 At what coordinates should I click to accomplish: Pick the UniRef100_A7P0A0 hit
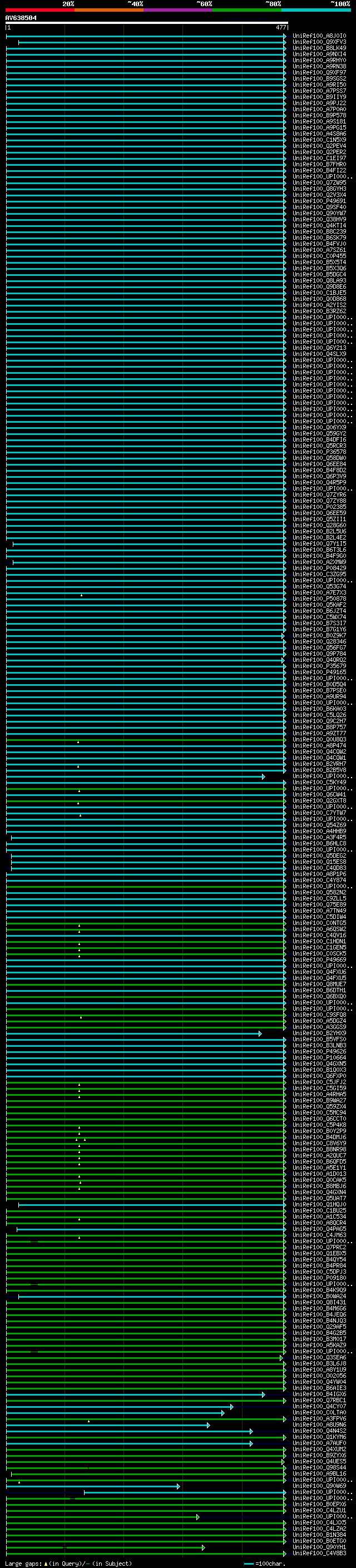click(x=319, y=109)
